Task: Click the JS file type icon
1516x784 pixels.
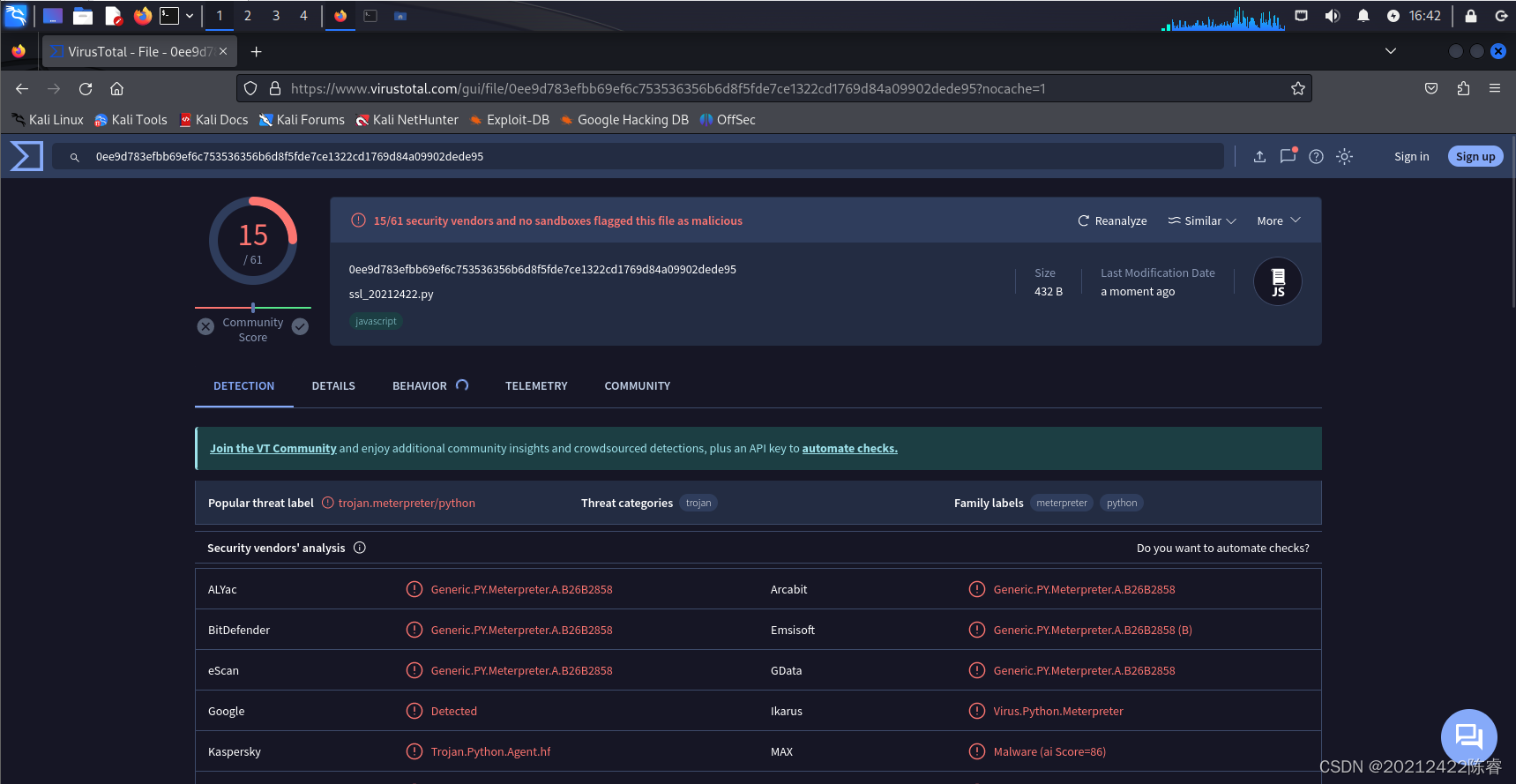Action: point(1278,281)
